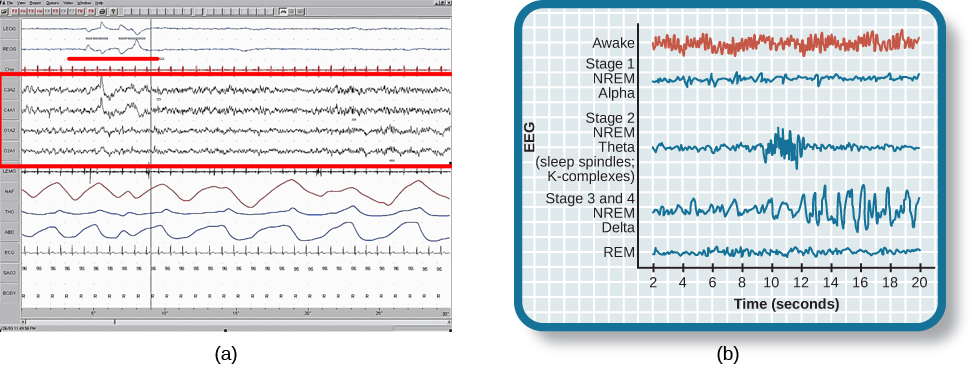The width and height of the screenshot is (975, 371).
Task: Select the THO channel label
Action: coord(9,212)
